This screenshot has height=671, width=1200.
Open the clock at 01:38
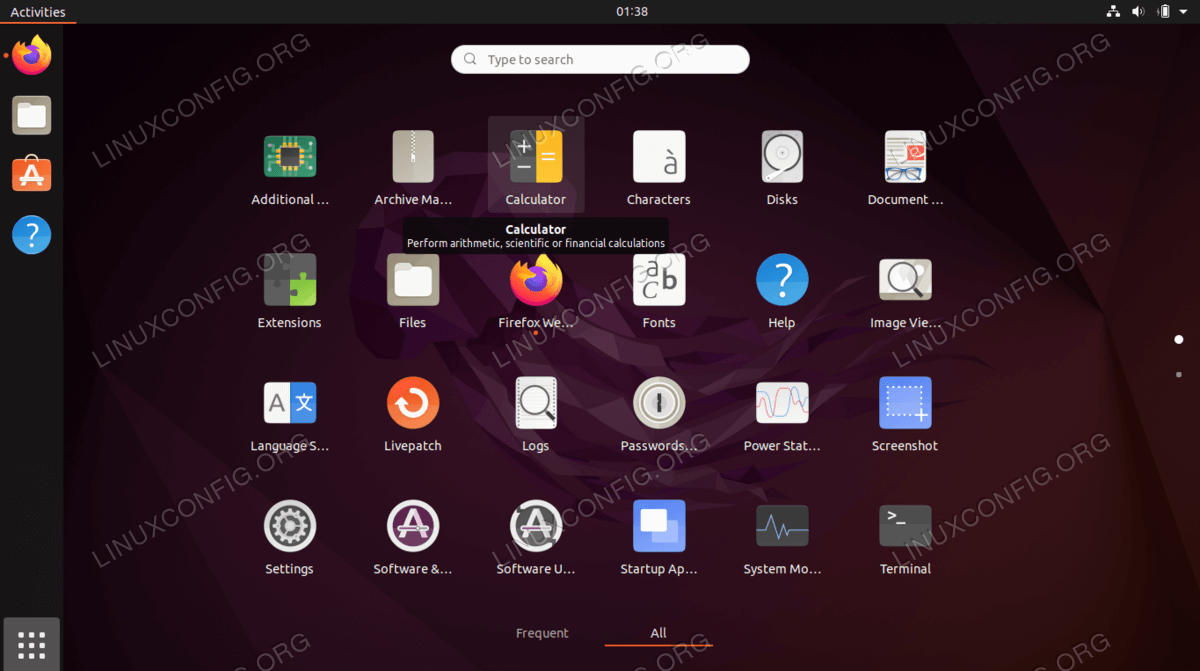(632, 12)
